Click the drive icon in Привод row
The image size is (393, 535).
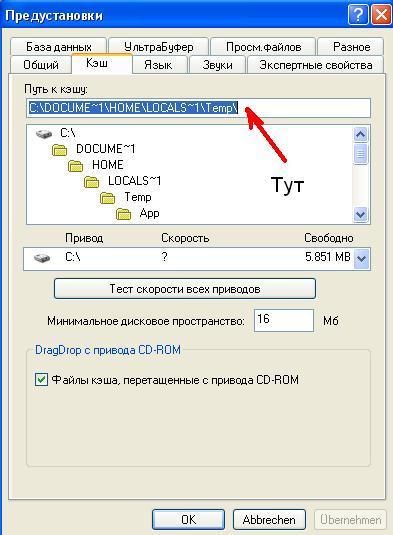point(42,258)
